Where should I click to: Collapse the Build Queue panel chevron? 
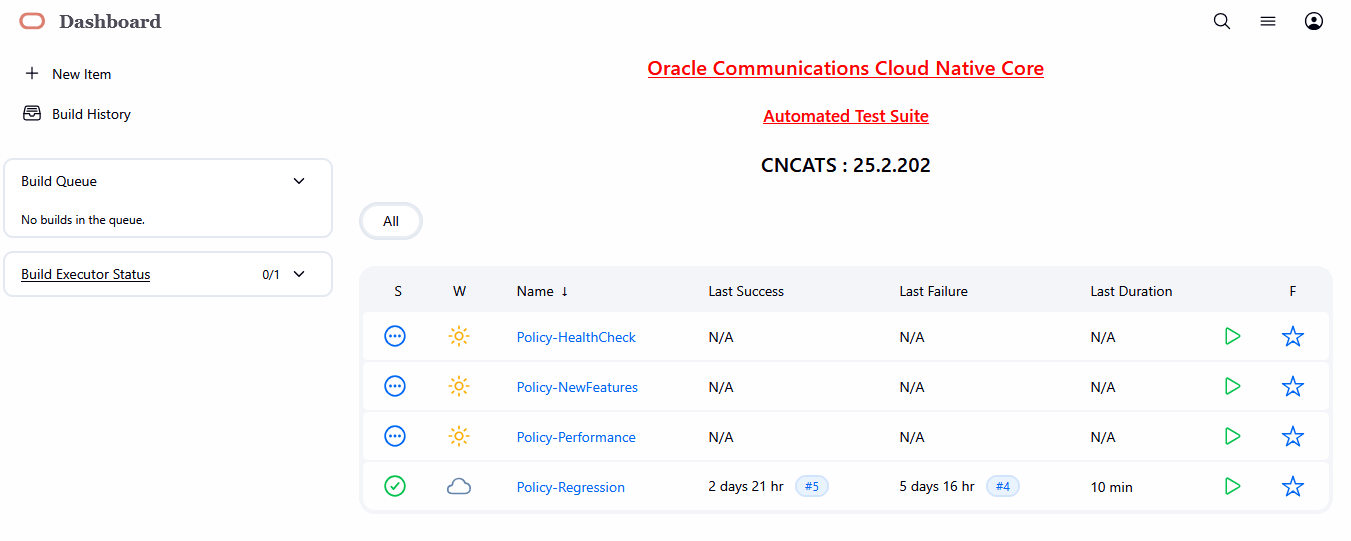pyautogui.click(x=298, y=181)
